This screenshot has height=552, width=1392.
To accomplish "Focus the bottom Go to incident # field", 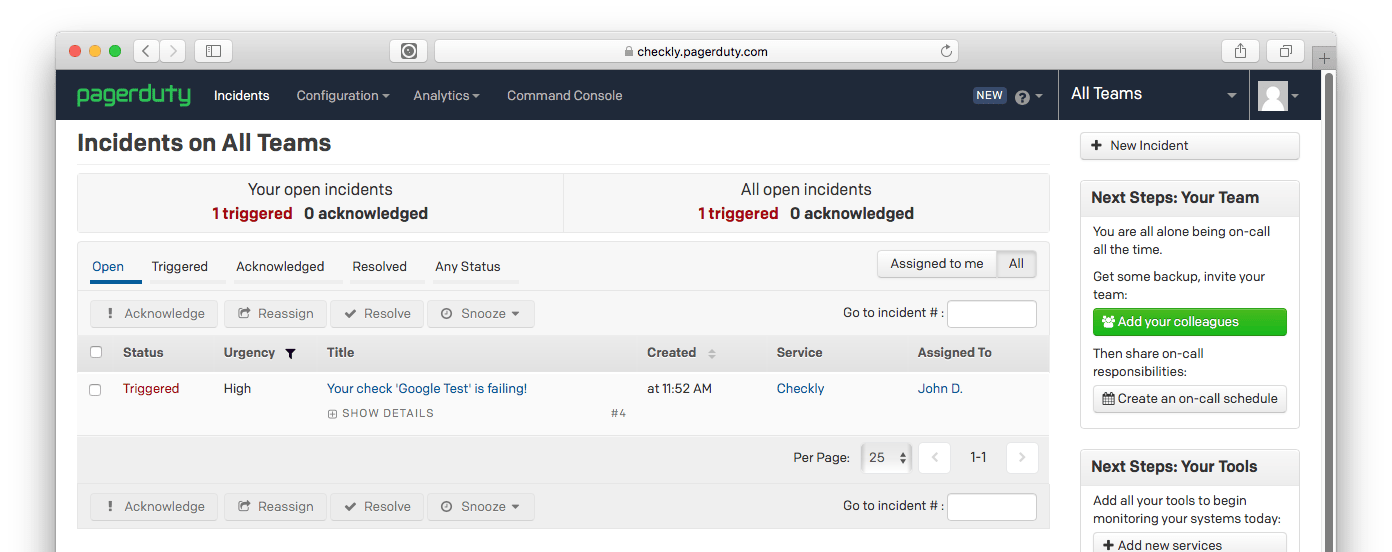I will [x=992, y=507].
